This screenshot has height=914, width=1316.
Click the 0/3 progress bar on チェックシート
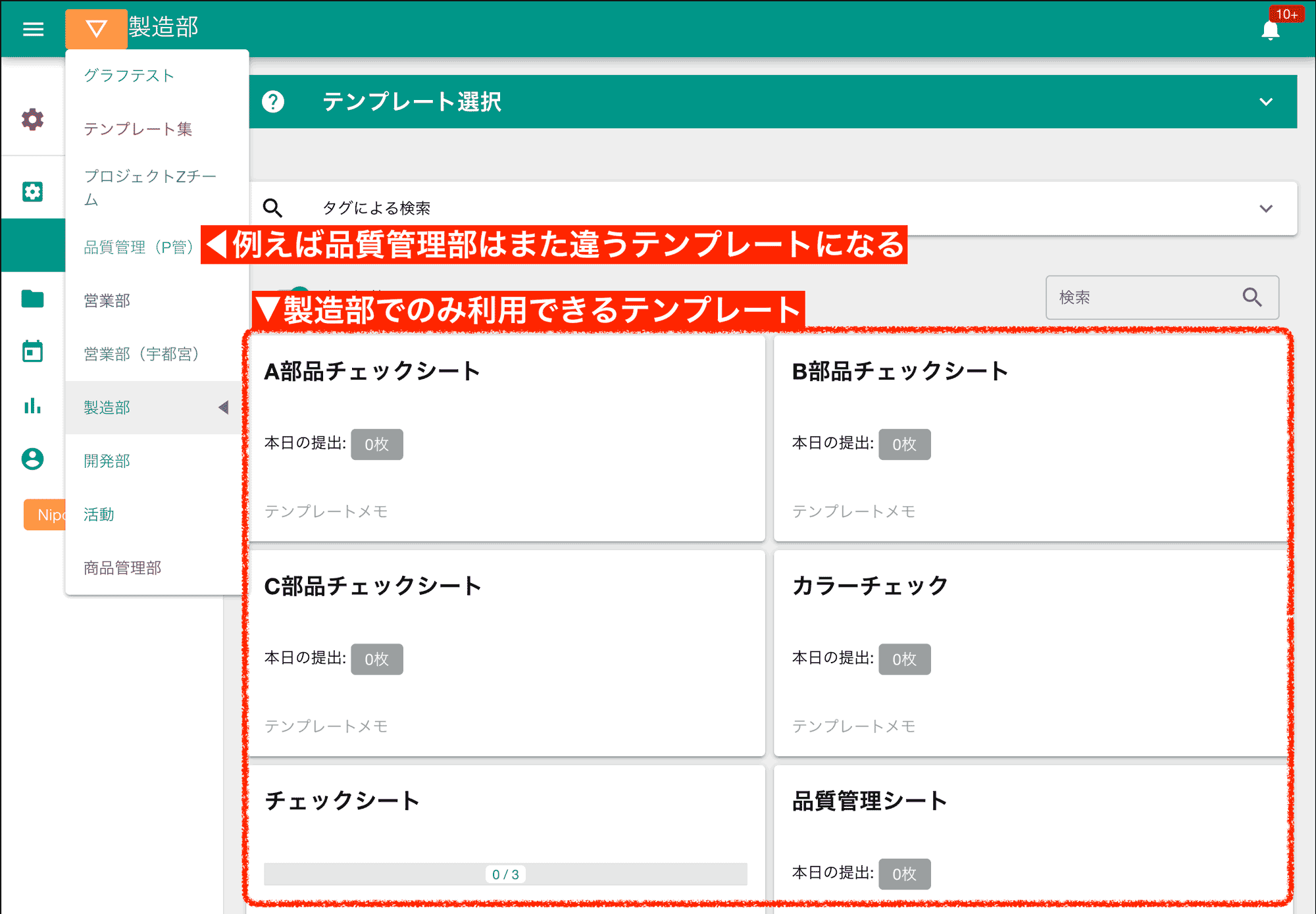[505, 875]
